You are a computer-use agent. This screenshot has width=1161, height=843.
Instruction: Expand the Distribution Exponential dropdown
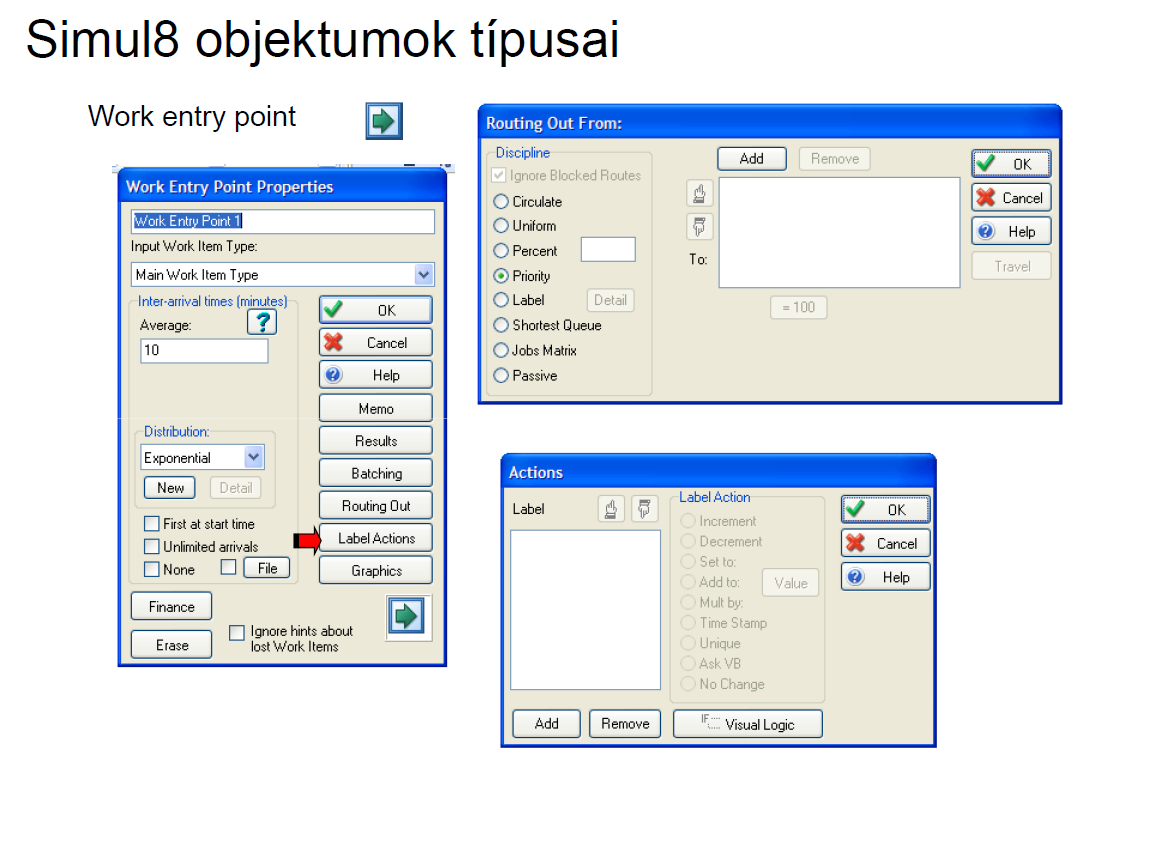[x=253, y=457]
